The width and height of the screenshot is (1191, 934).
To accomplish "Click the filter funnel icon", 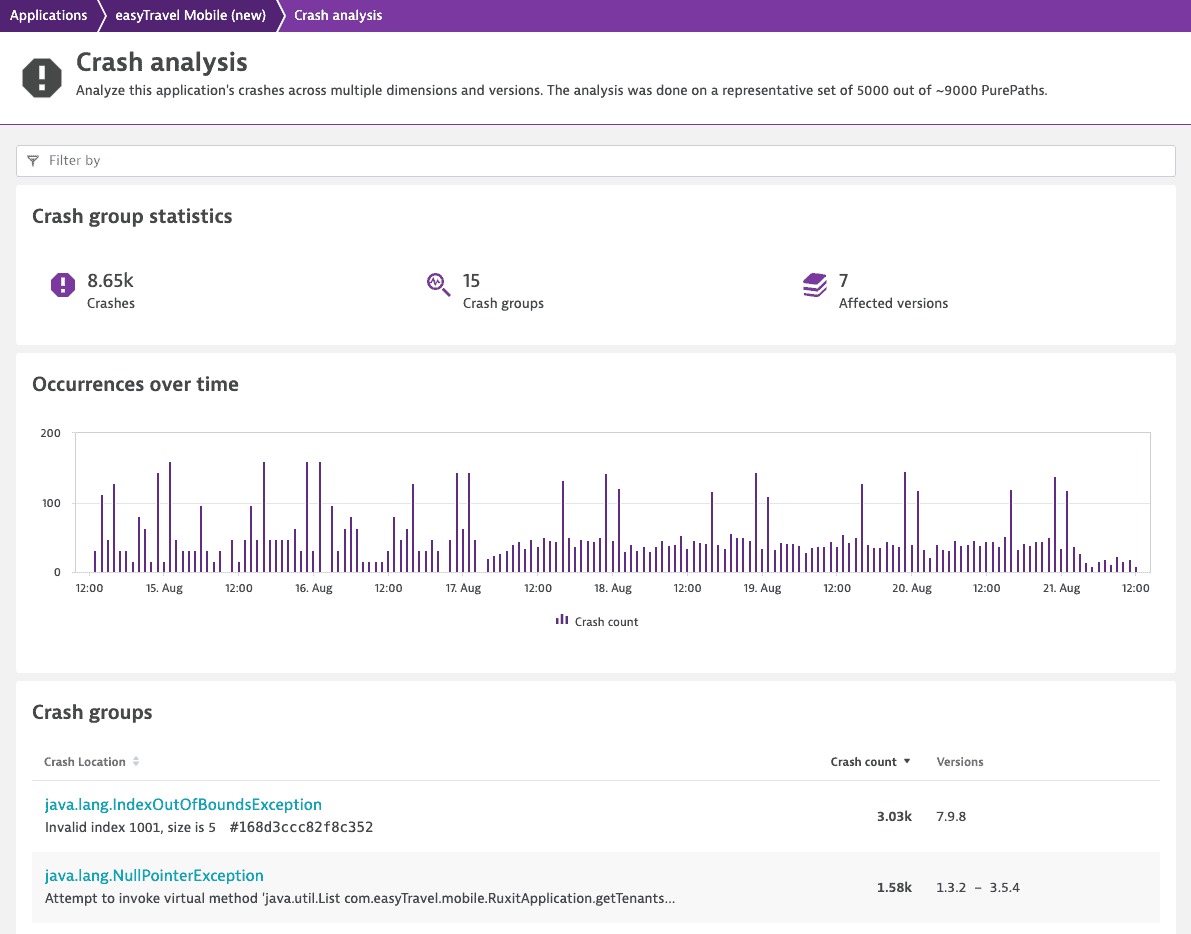I will point(33,160).
